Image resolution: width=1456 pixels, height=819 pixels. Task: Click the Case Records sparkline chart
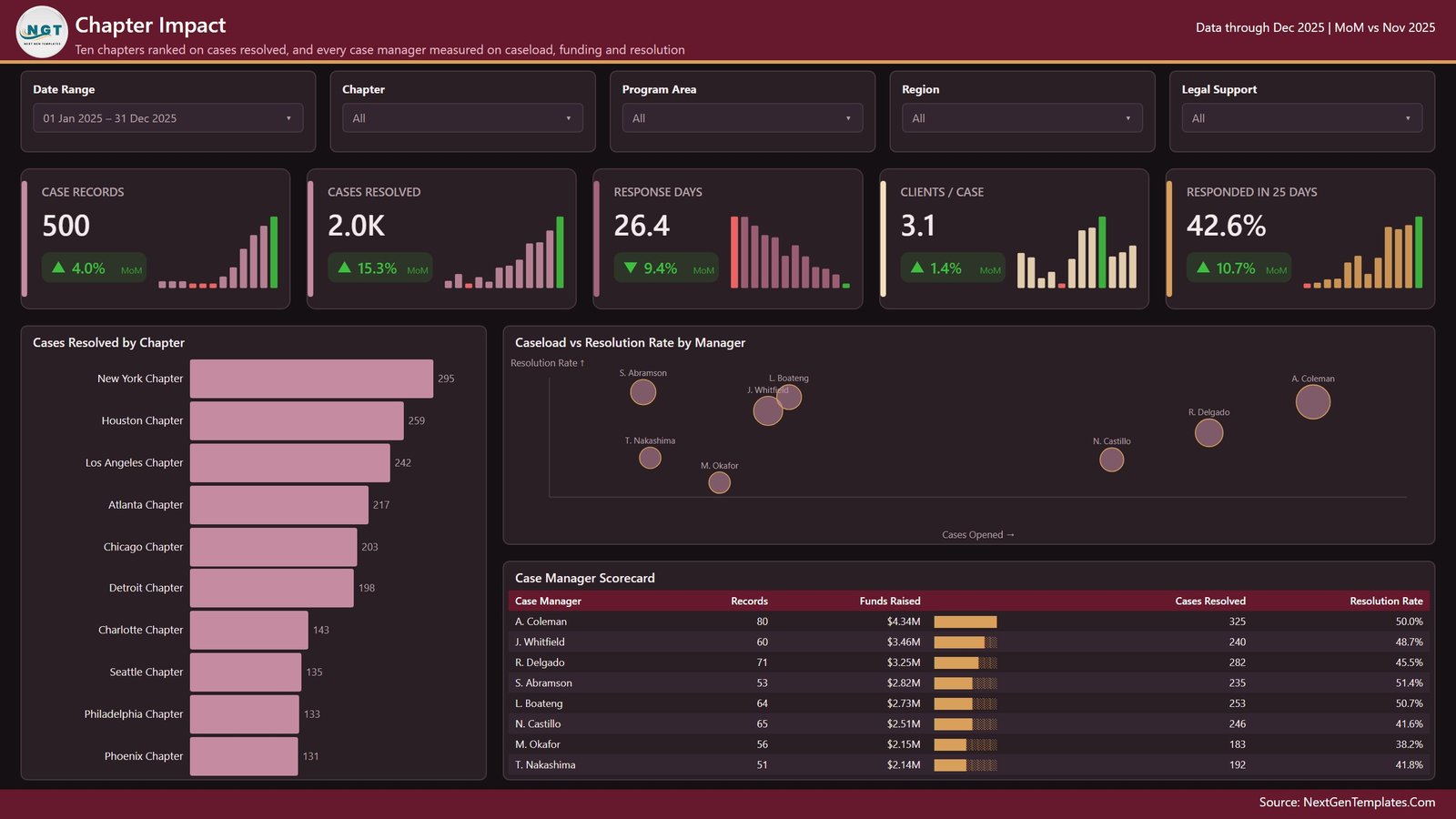[218, 253]
